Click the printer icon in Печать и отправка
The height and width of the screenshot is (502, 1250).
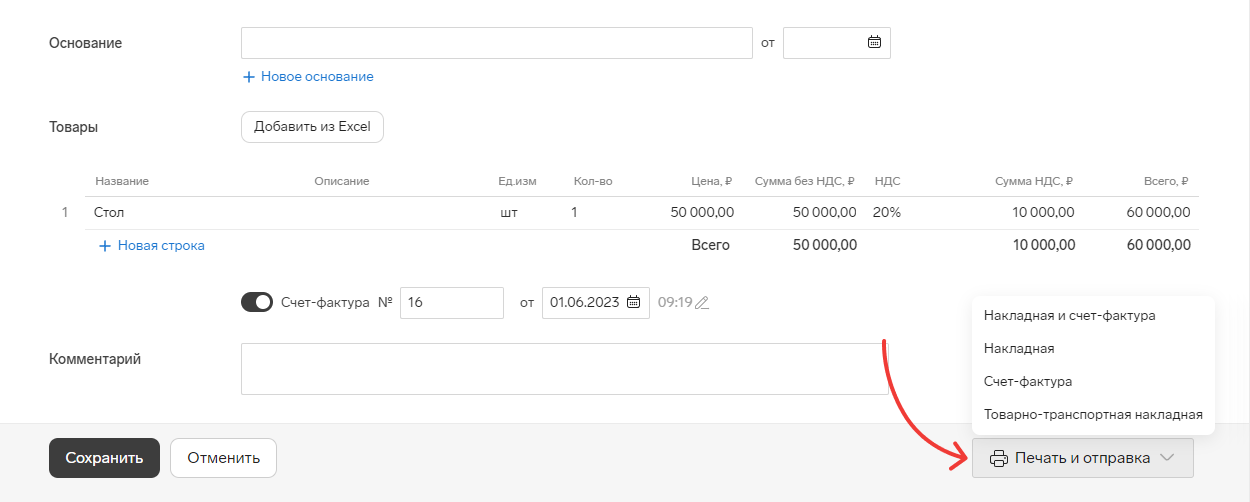[998, 458]
